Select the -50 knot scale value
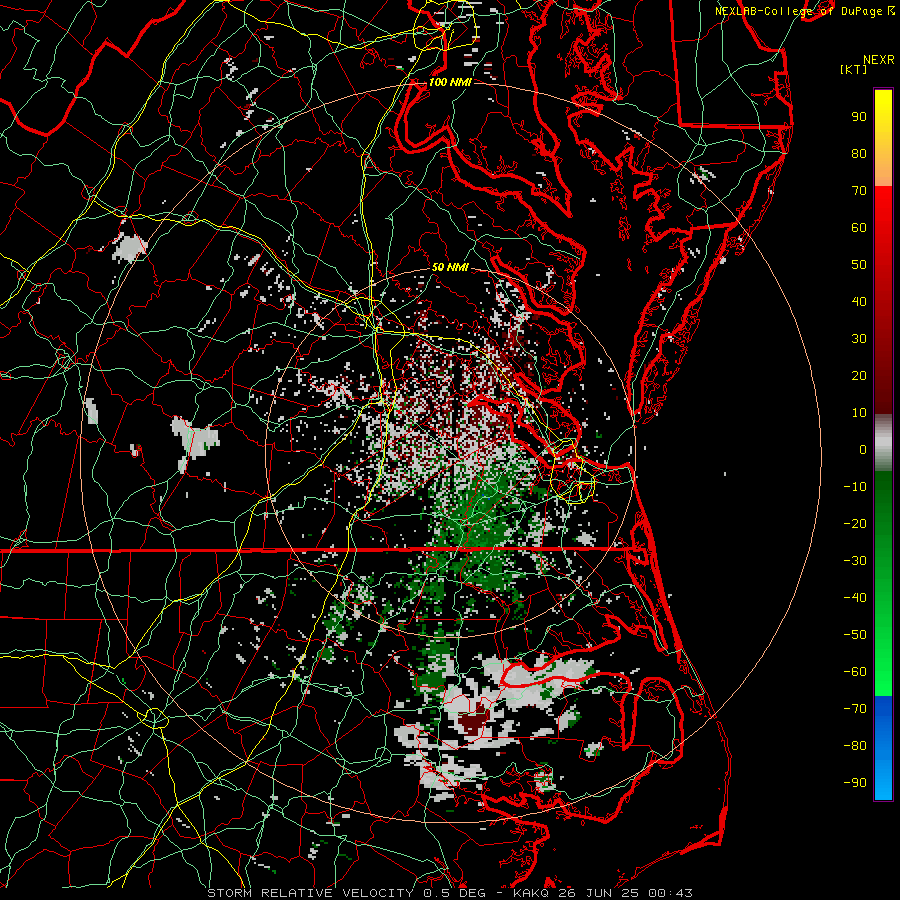Screen dimensions: 900x900 point(855,635)
